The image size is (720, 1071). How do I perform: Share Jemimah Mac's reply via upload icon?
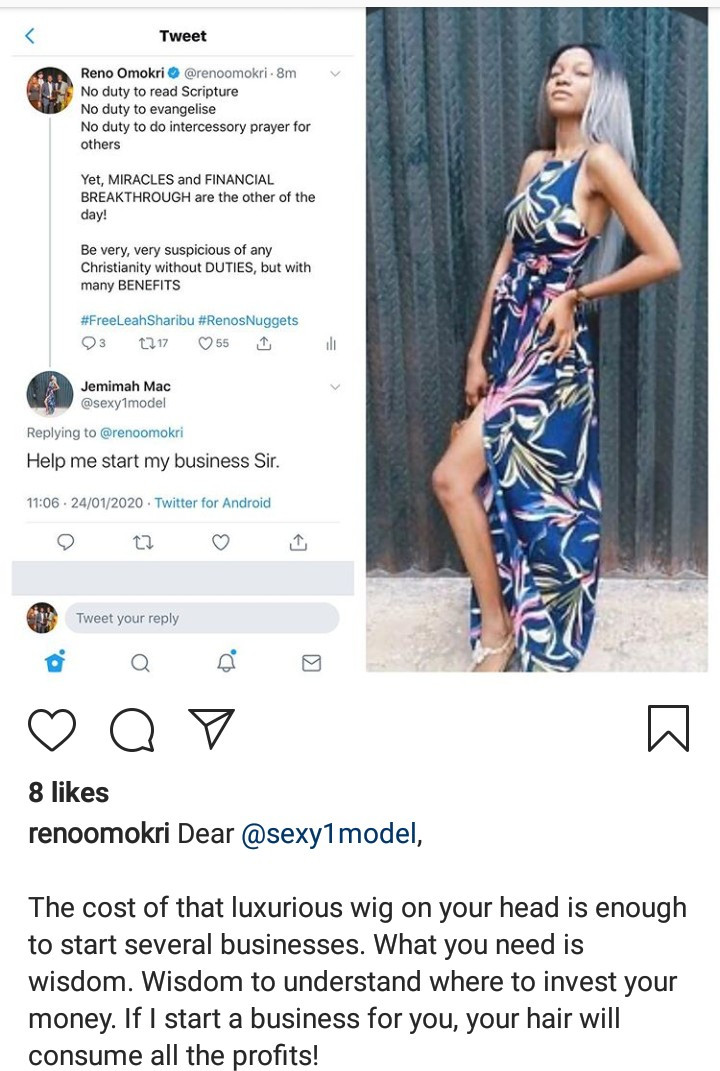[298, 542]
